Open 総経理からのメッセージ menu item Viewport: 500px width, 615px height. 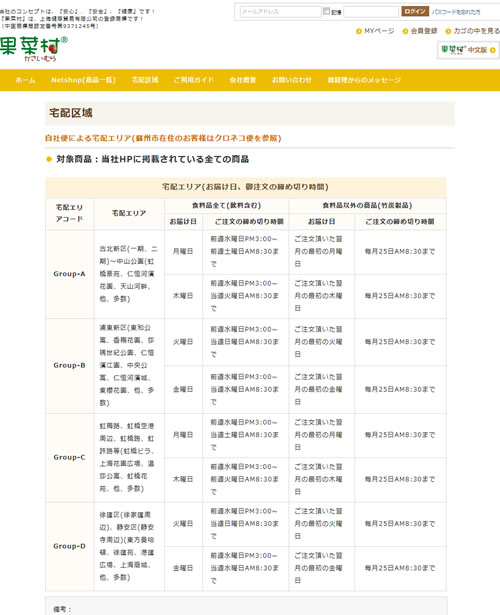pyautogui.click(x=364, y=80)
